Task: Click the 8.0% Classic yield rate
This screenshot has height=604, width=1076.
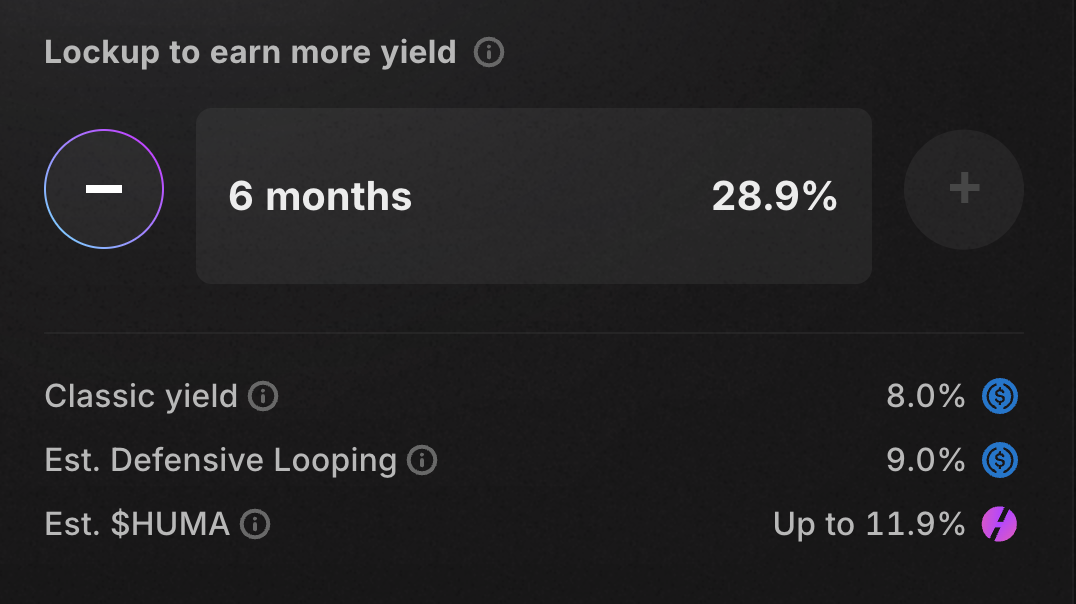Action: pyautogui.click(x=925, y=396)
